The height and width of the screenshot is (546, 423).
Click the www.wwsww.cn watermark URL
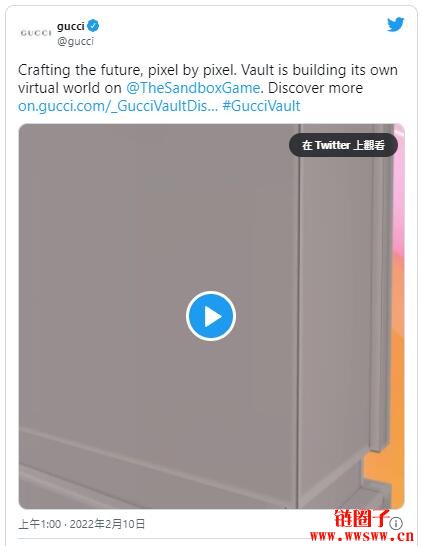click(362, 536)
